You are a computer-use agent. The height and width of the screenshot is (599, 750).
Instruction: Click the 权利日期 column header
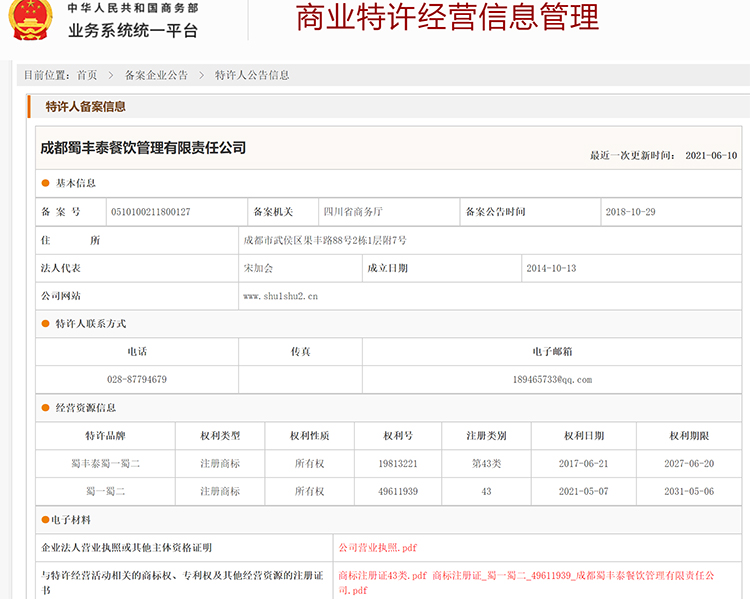(x=584, y=436)
